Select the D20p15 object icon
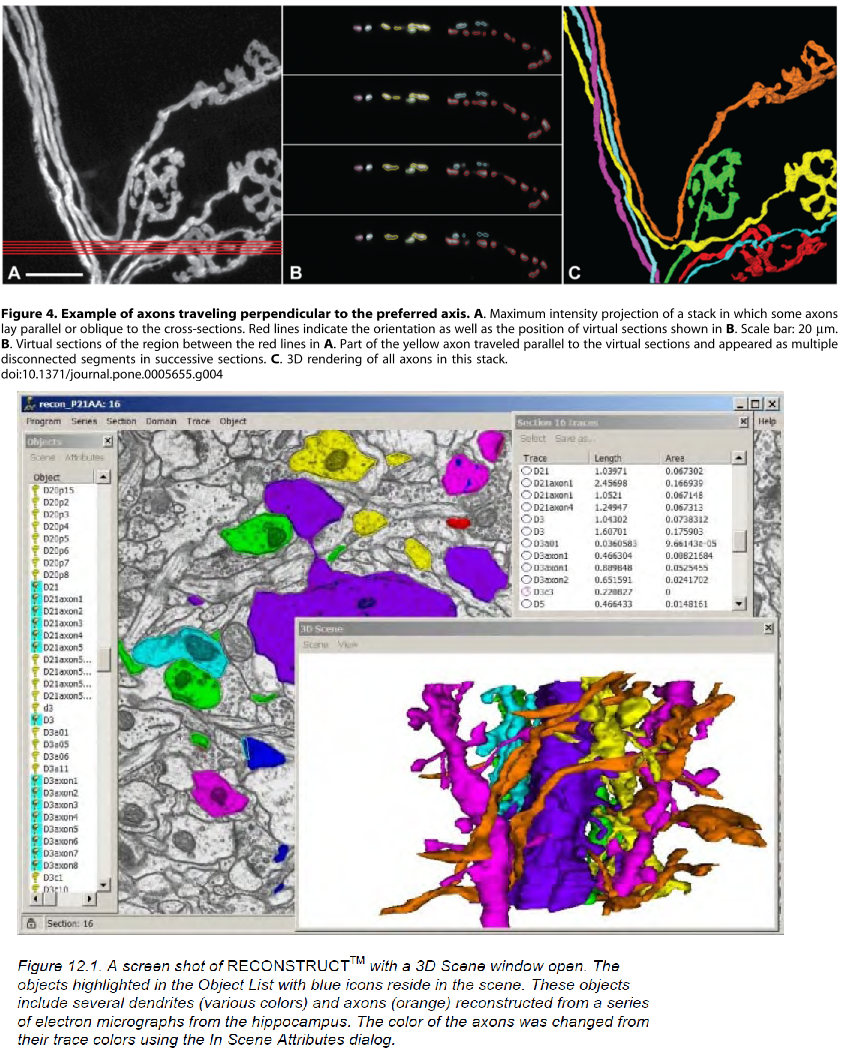Screen dimensions: 841x1052 (x=36, y=491)
